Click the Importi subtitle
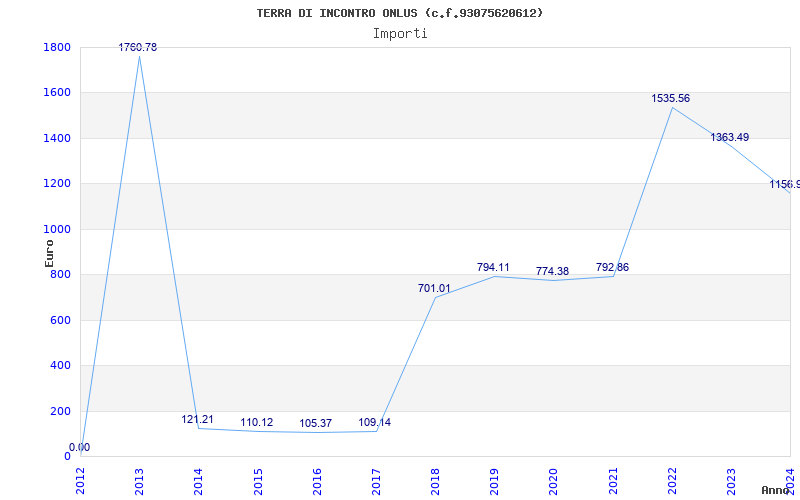Image resolution: width=800 pixels, height=500 pixels. [x=400, y=34]
